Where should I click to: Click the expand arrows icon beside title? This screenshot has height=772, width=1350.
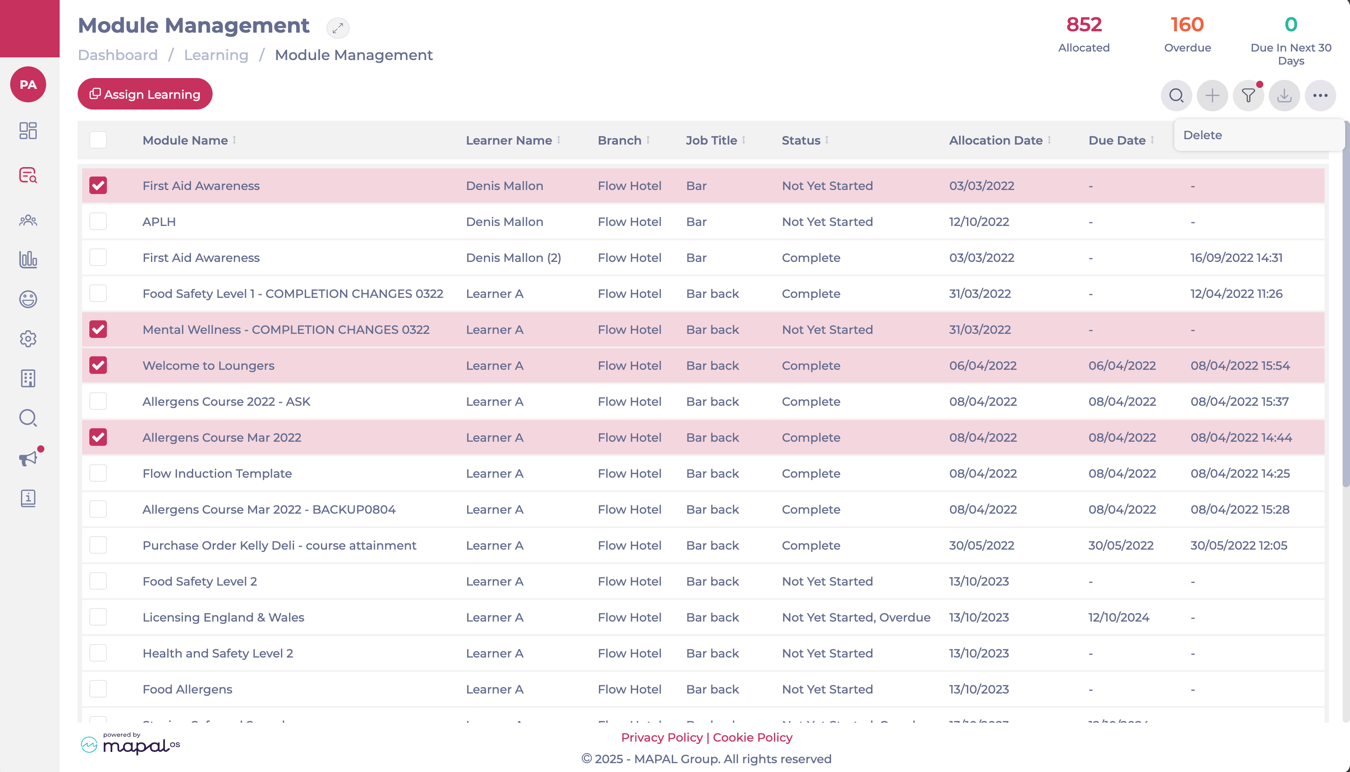338,28
